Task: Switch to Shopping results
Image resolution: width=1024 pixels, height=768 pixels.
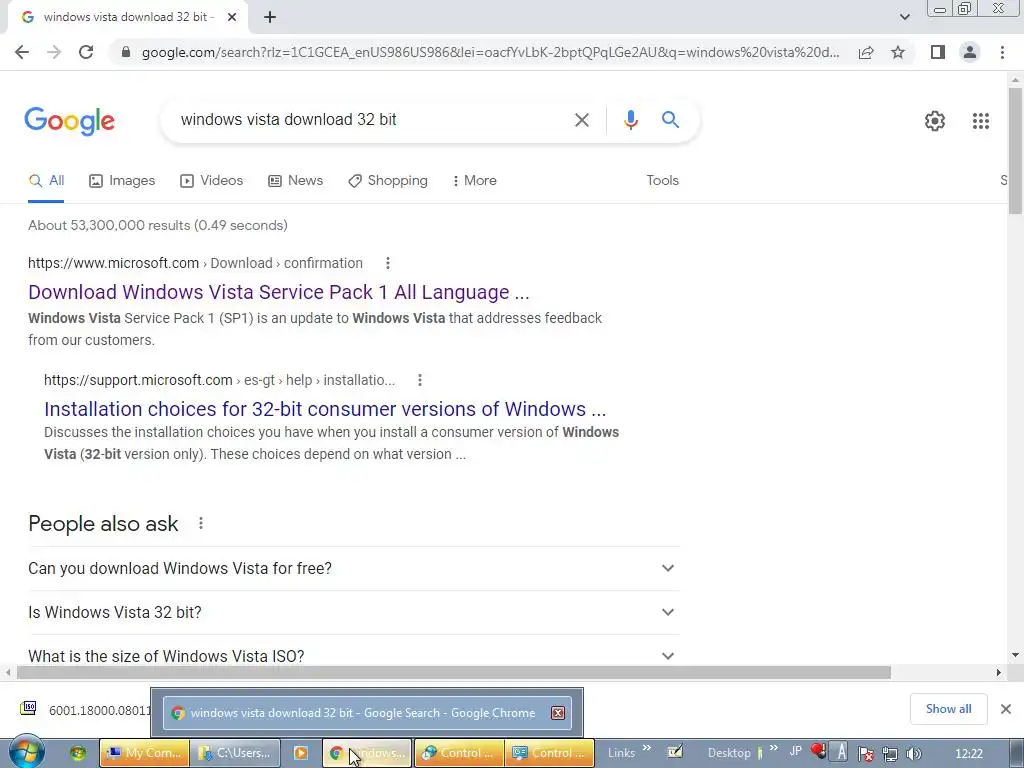Action: (x=388, y=181)
